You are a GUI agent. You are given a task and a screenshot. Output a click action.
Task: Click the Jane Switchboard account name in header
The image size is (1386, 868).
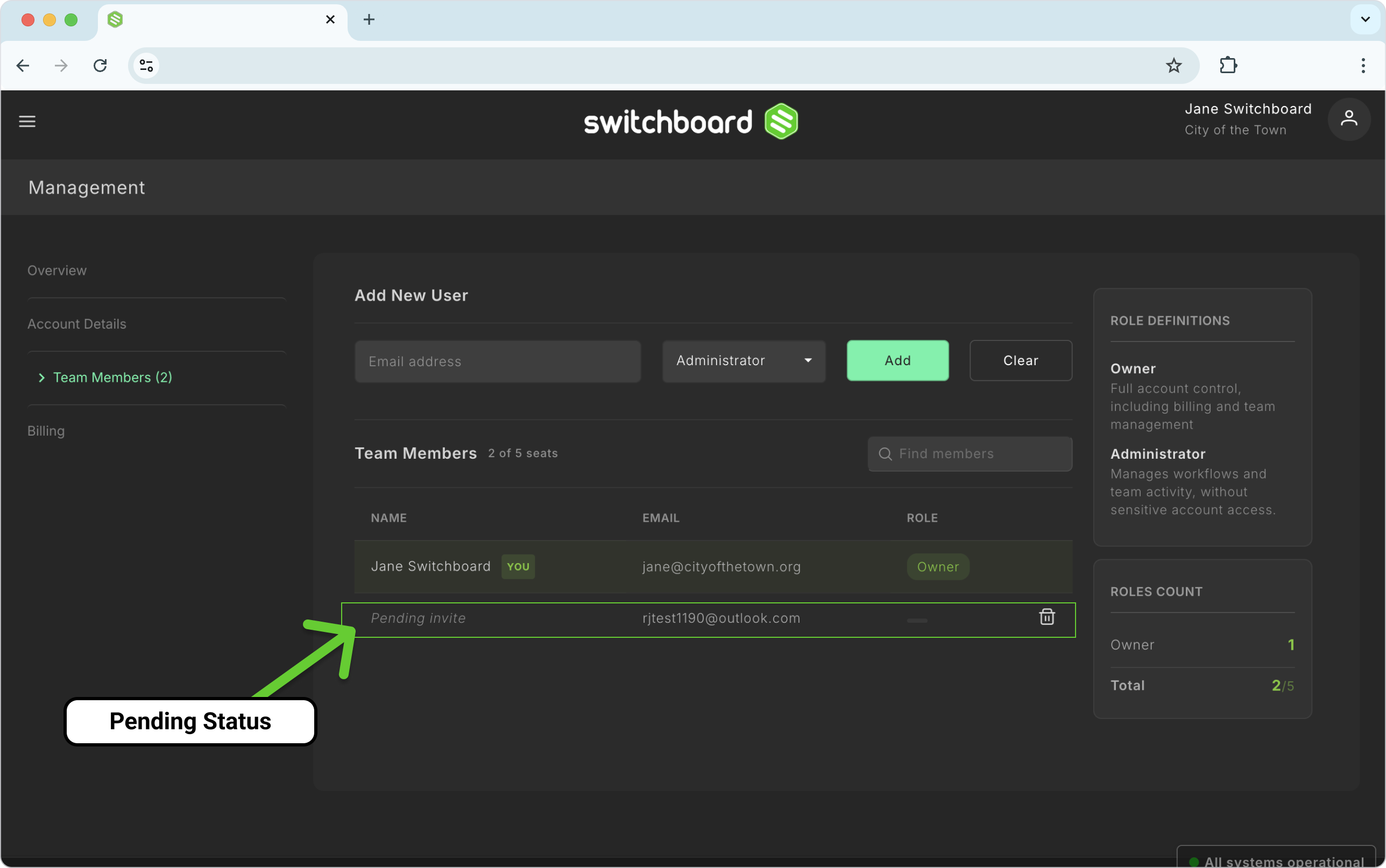pyautogui.click(x=1248, y=109)
